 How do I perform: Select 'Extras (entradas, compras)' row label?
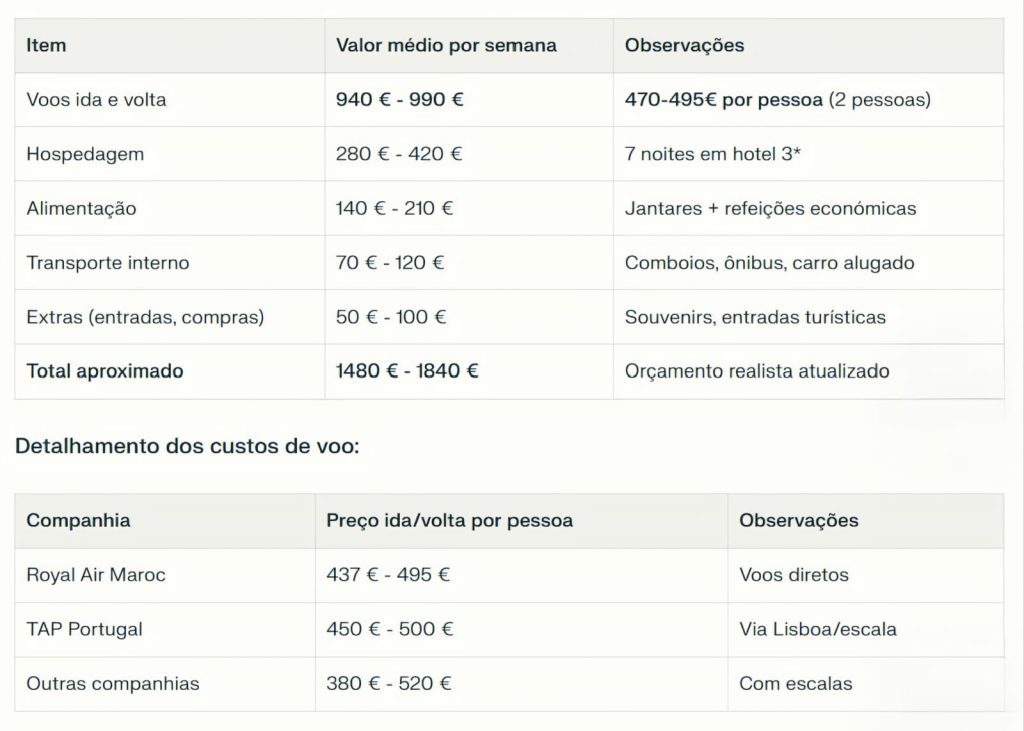(x=145, y=317)
